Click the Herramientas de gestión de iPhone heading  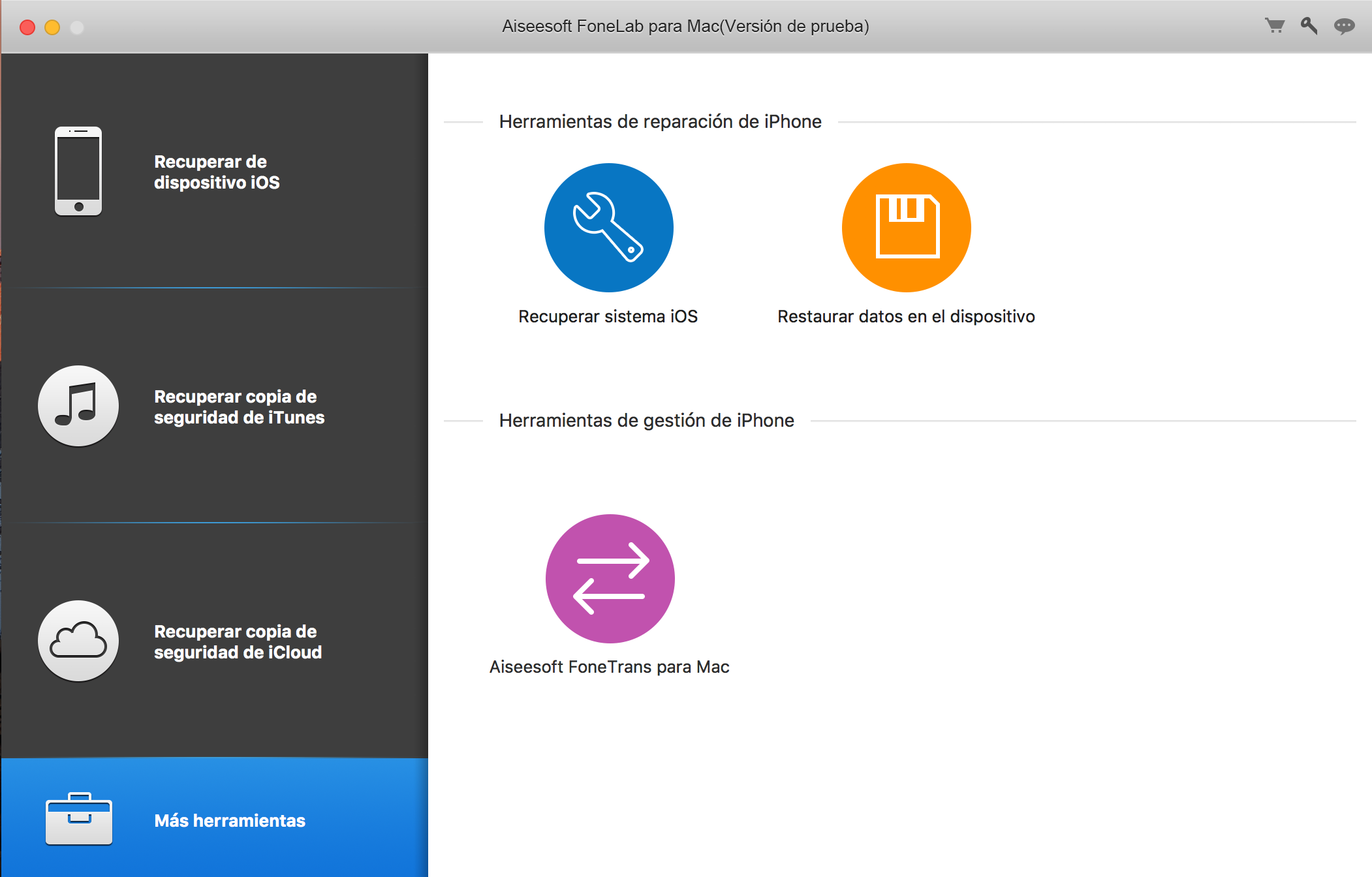click(x=646, y=421)
